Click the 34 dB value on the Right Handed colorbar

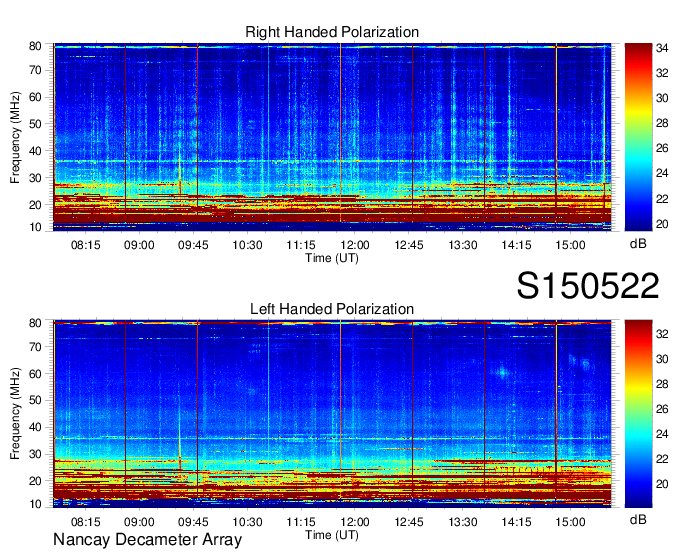tap(662, 48)
